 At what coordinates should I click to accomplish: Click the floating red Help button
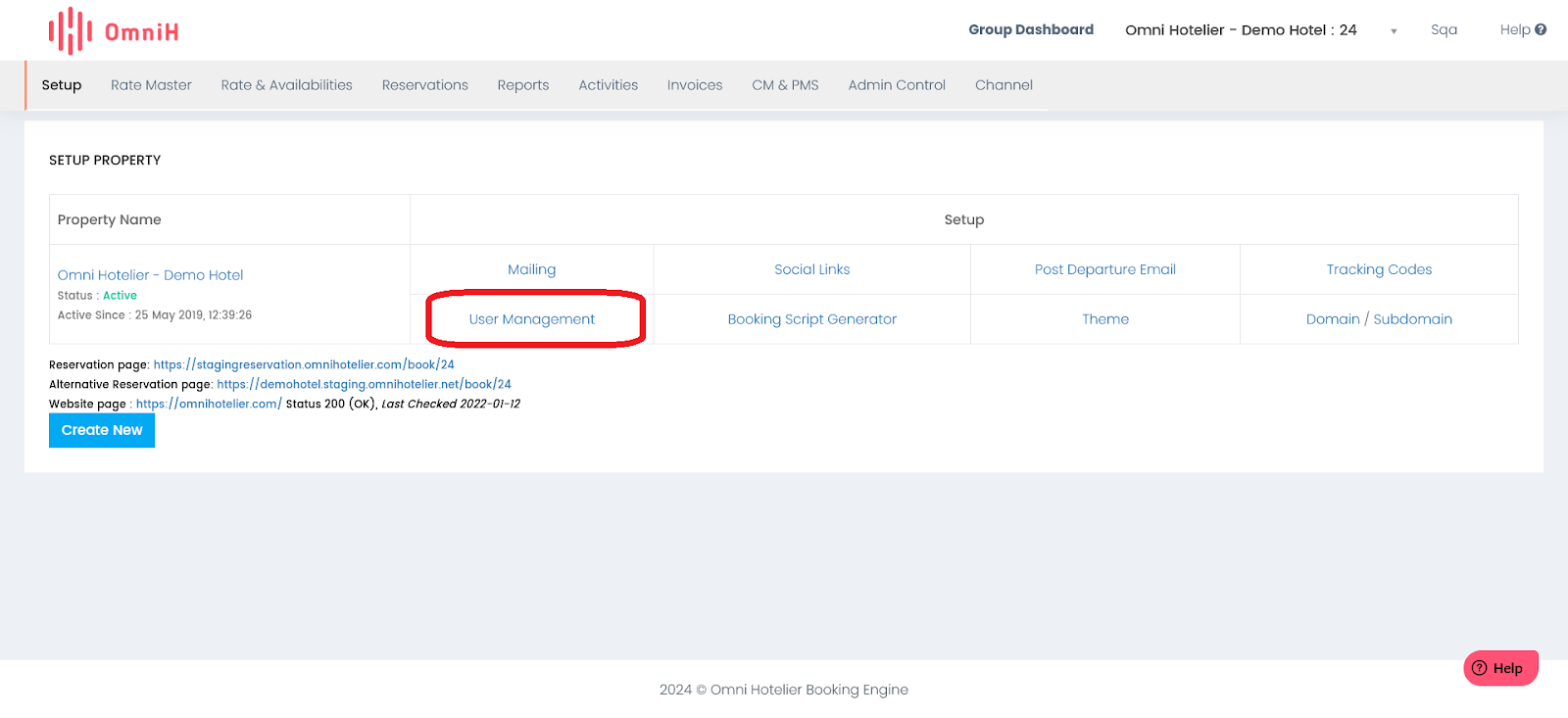coord(1500,668)
